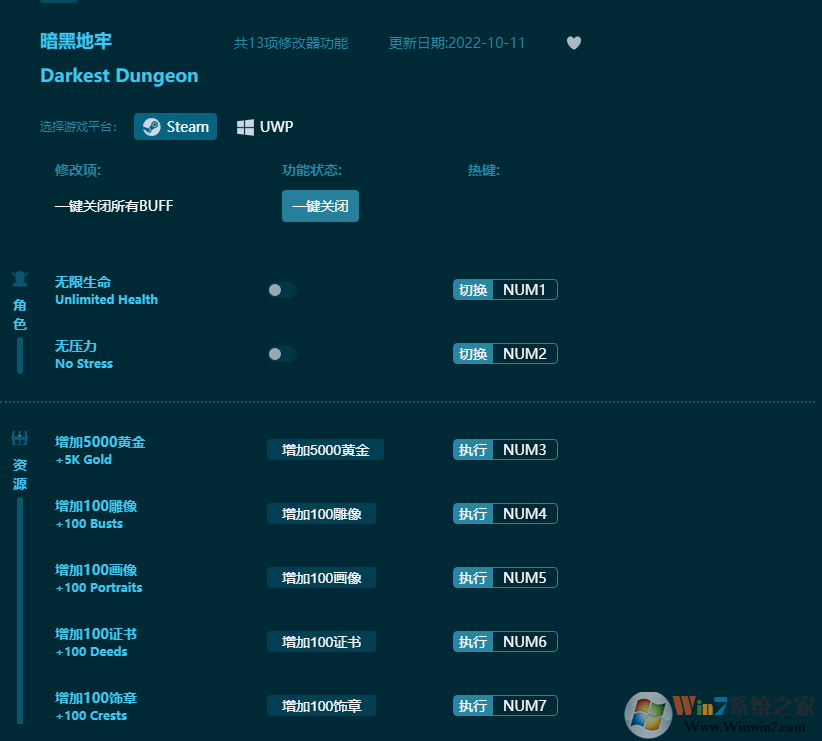Click 增加100饰章 to add 100 Crests
The width and height of the screenshot is (822, 741).
tap(321, 706)
